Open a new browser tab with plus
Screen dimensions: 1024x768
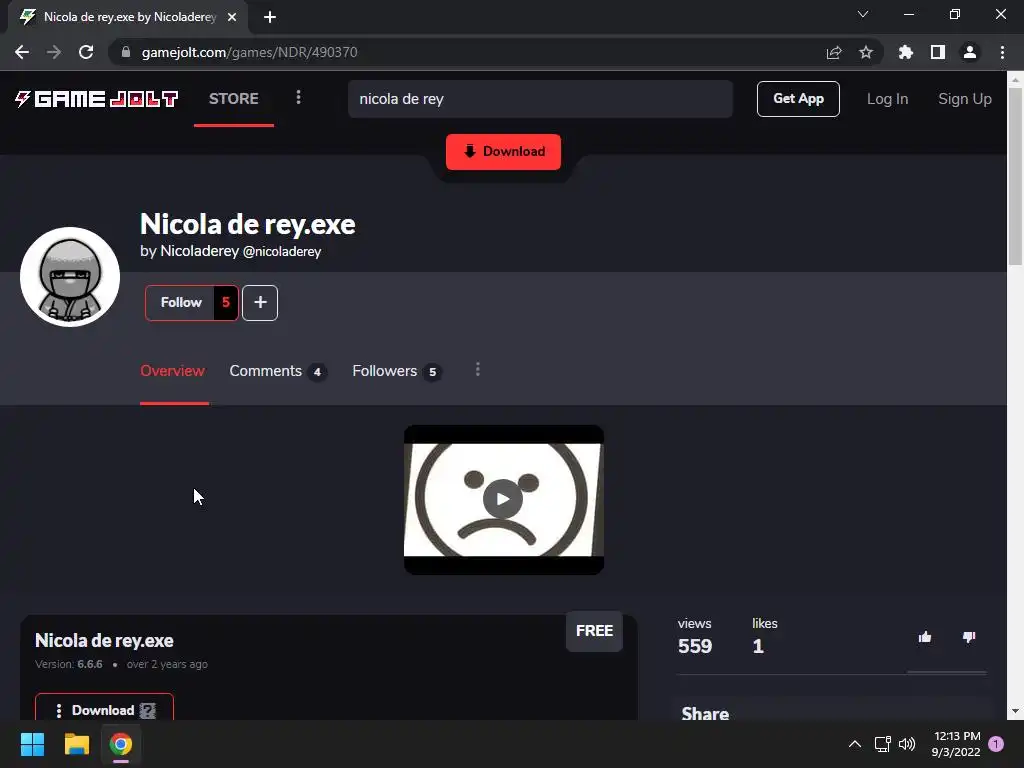point(270,17)
